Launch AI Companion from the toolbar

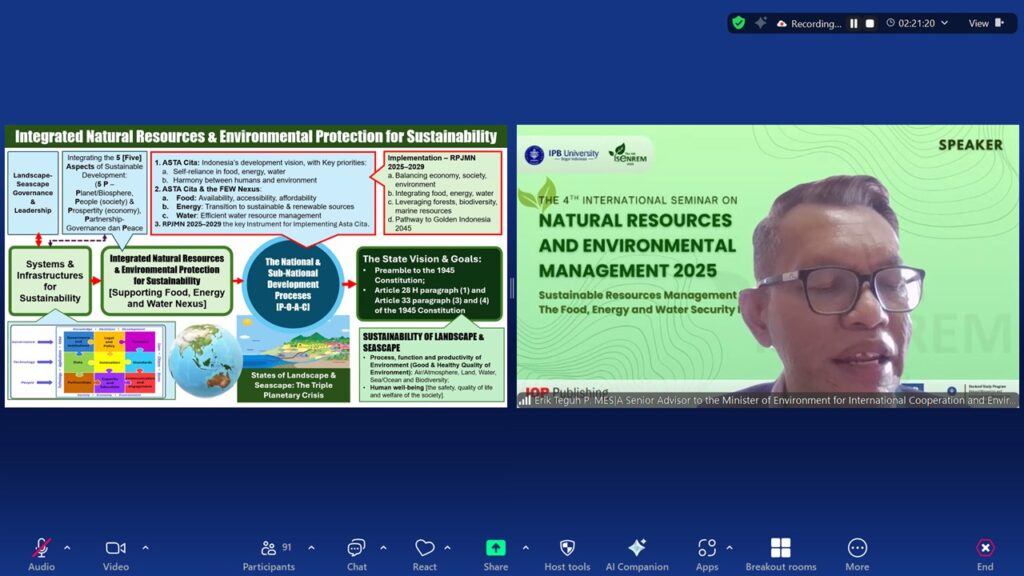(637, 549)
